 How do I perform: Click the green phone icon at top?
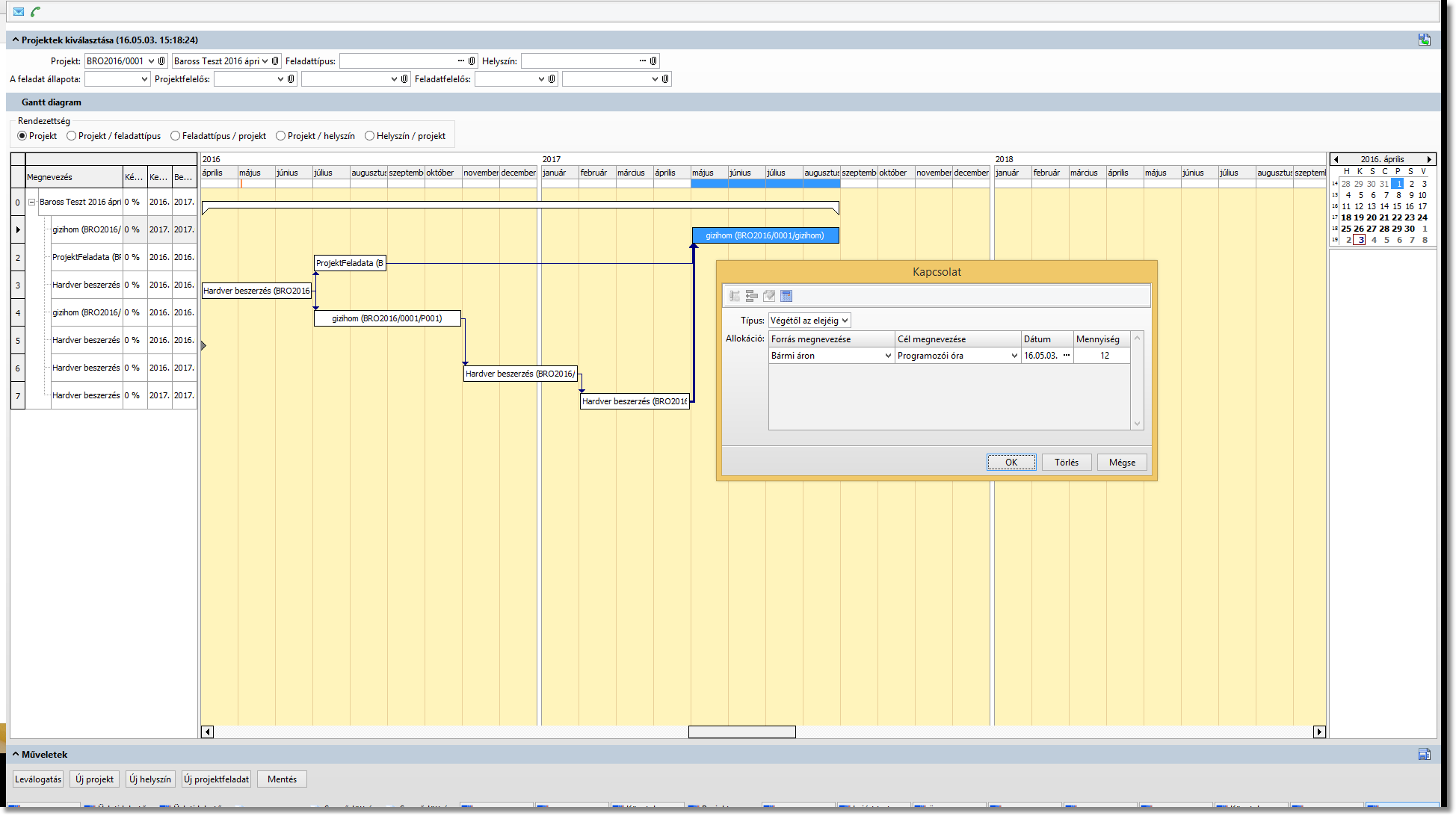[35, 11]
